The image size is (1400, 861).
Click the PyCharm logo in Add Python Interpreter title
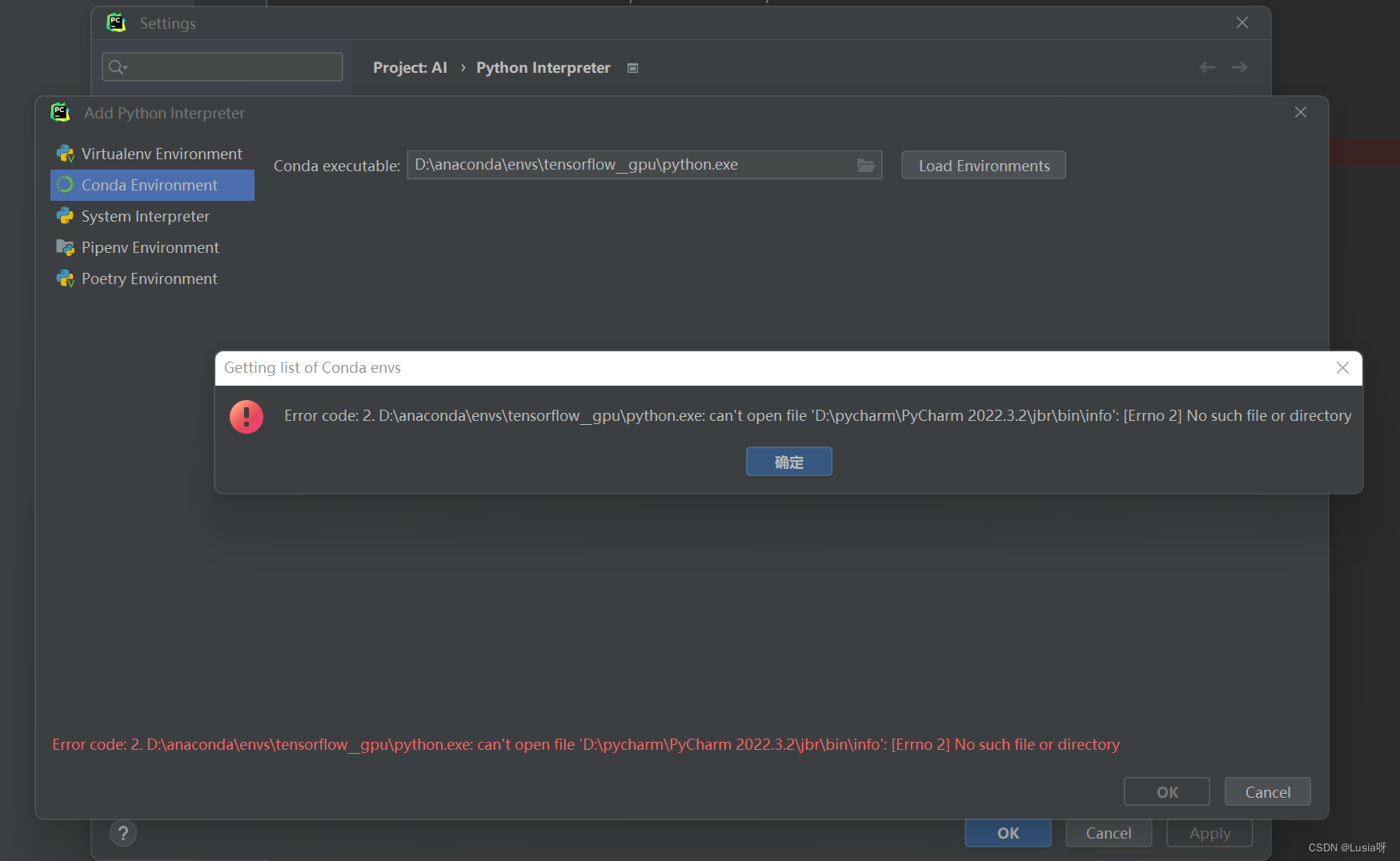pos(61,113)
